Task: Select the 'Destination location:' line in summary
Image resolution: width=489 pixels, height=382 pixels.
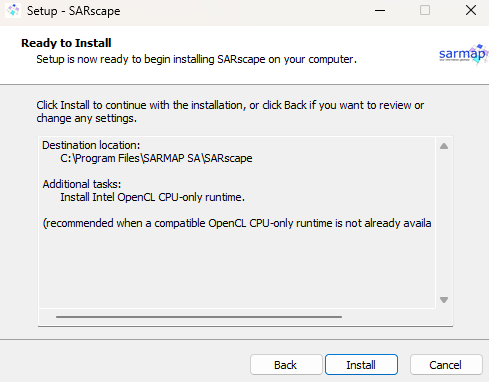Action: (x=91, y=145)
